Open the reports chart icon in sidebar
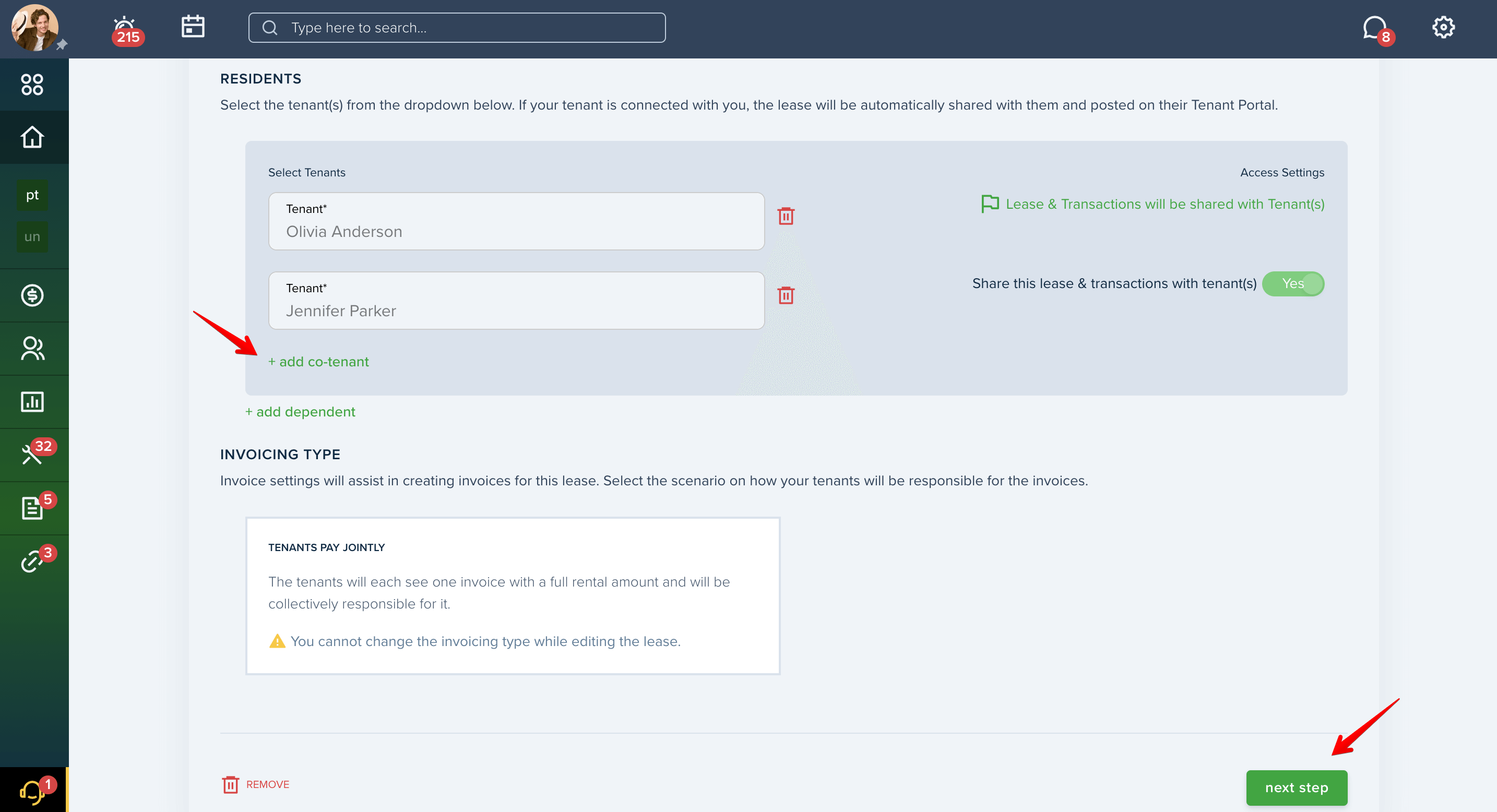 (32, 401)
